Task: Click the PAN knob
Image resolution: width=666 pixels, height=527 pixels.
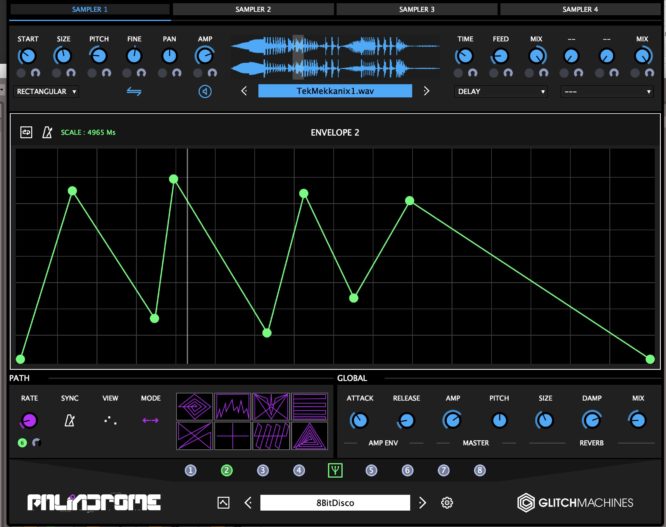Action: (x=169, y=56)
